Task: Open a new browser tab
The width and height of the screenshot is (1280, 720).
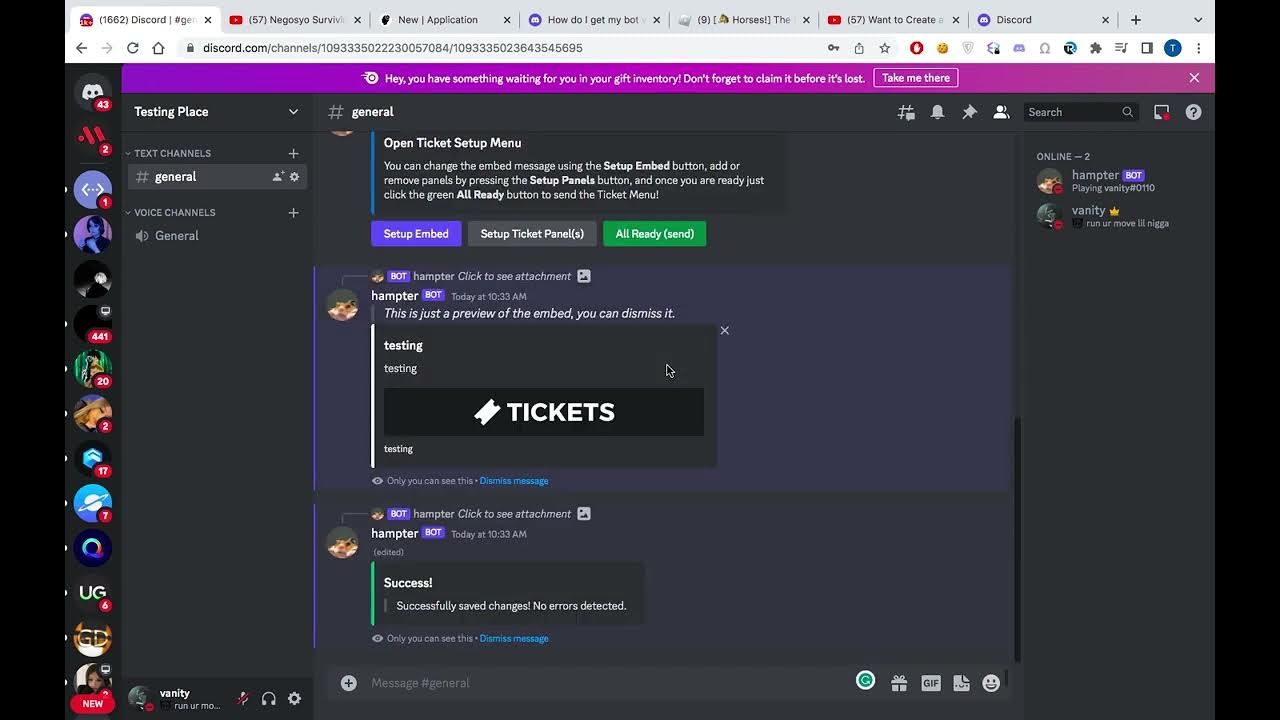Action: 1136,20
